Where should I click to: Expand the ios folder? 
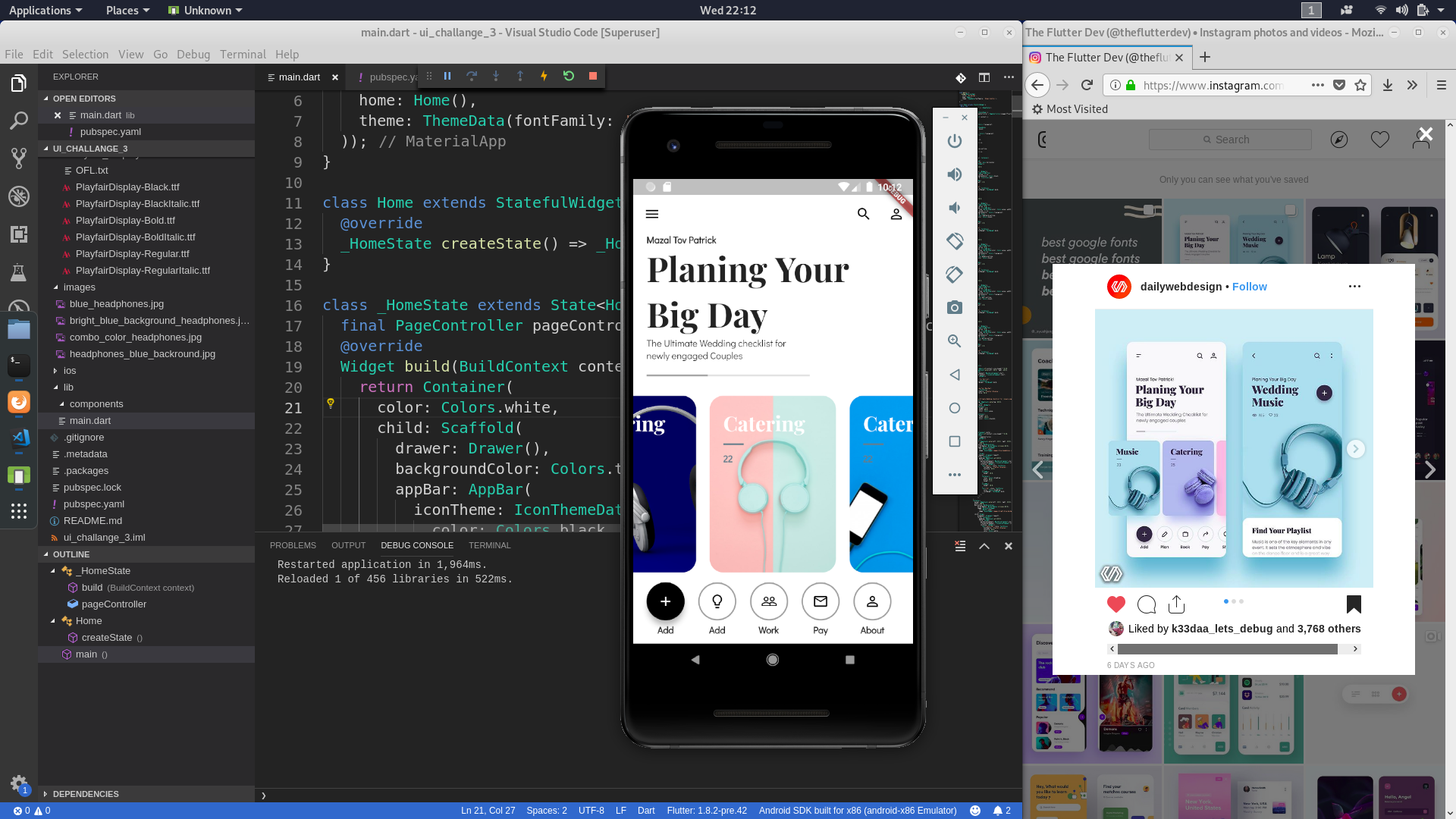coord(70,371)
